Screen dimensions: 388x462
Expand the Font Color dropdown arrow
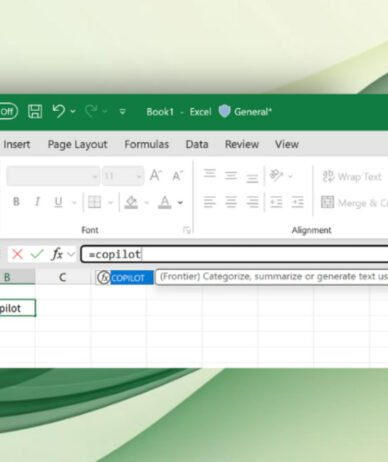point(180,202)
